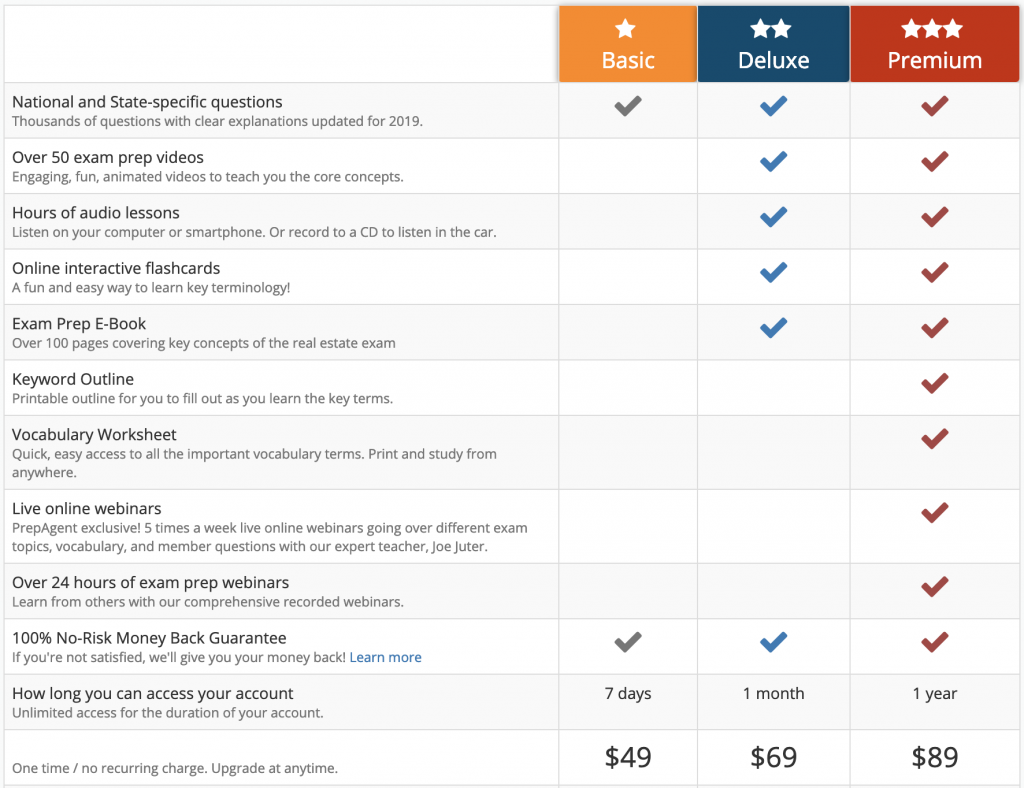
Task: Click the red Premium checkmark for Keyword Outline
Action: tap(935, 383)
